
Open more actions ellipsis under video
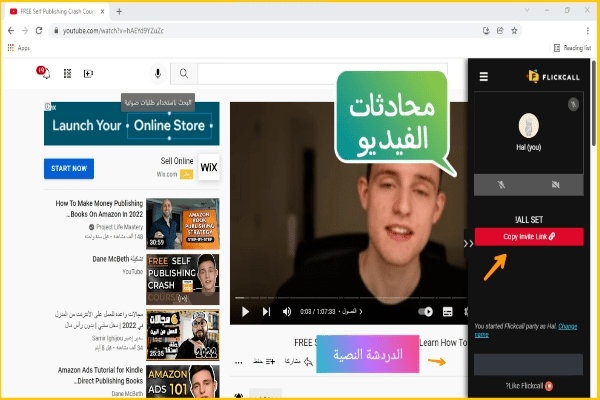[x=239, y=362]
